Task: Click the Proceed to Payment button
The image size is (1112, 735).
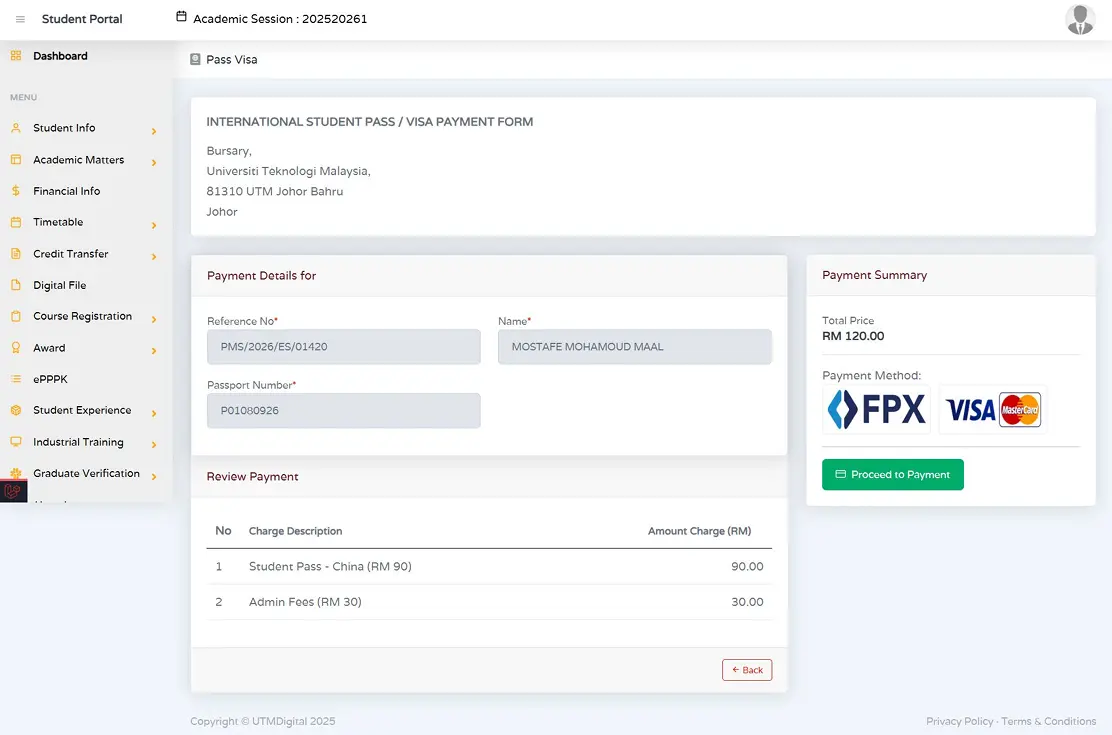Action: pyautogui.click(x=892, y=475)
